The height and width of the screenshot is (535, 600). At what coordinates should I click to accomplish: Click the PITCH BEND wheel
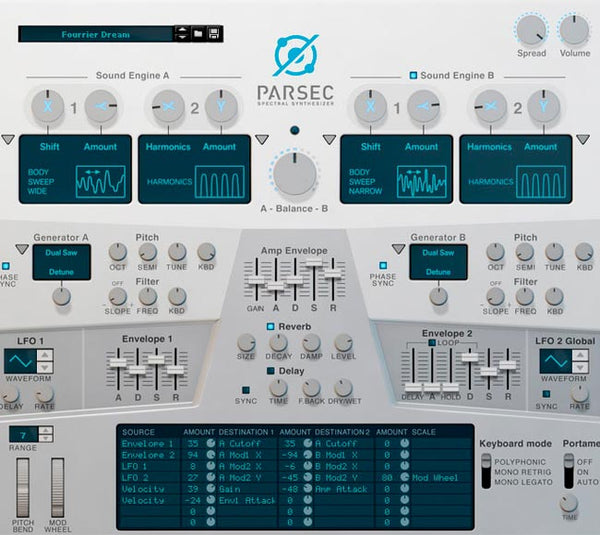point(23,488)
